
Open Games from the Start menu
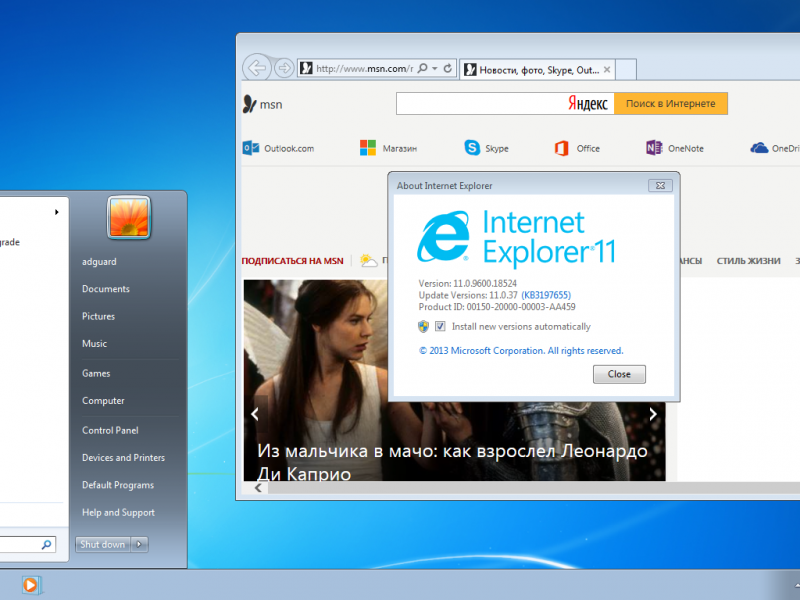click(96, 373)
